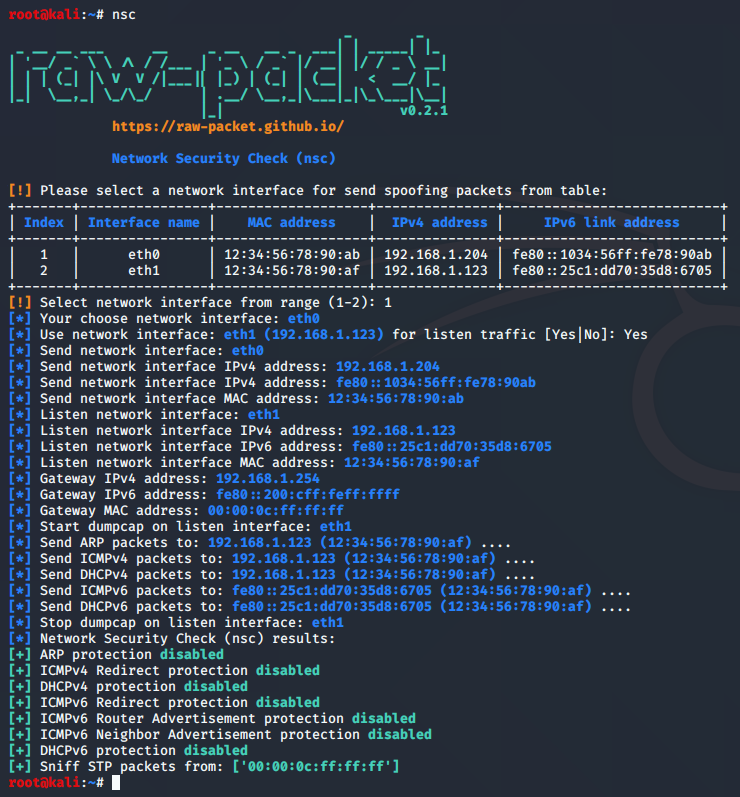Click the 192.168.1.204 table cell

point(436,254)
